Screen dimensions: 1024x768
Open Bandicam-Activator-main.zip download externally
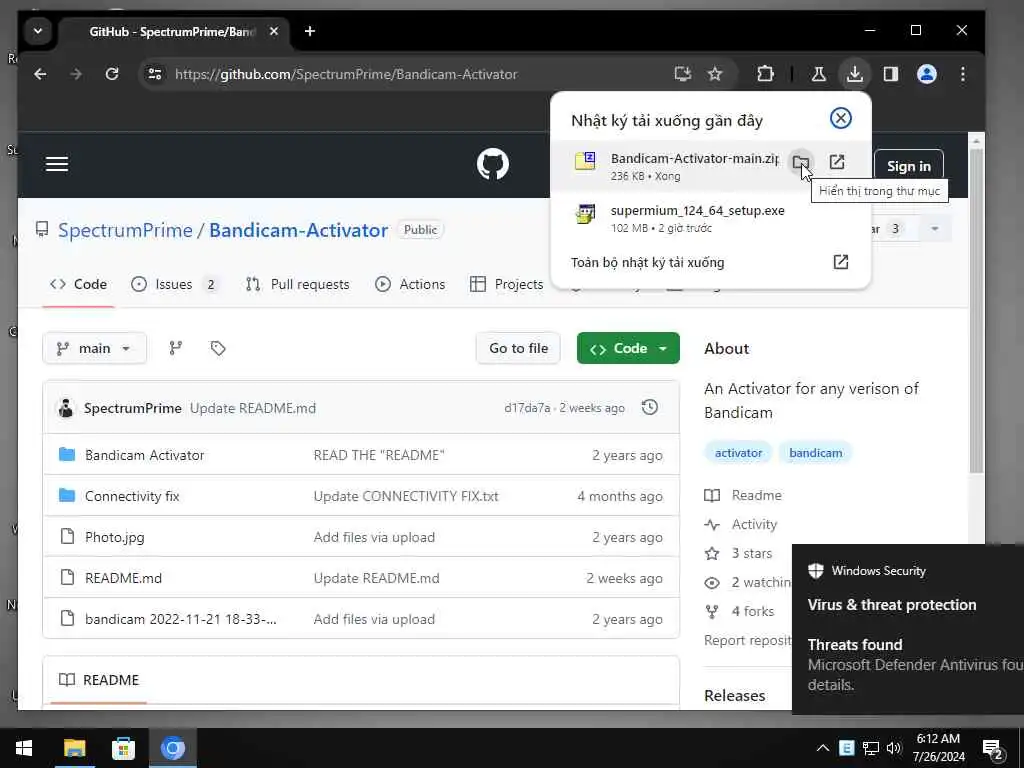837,162
